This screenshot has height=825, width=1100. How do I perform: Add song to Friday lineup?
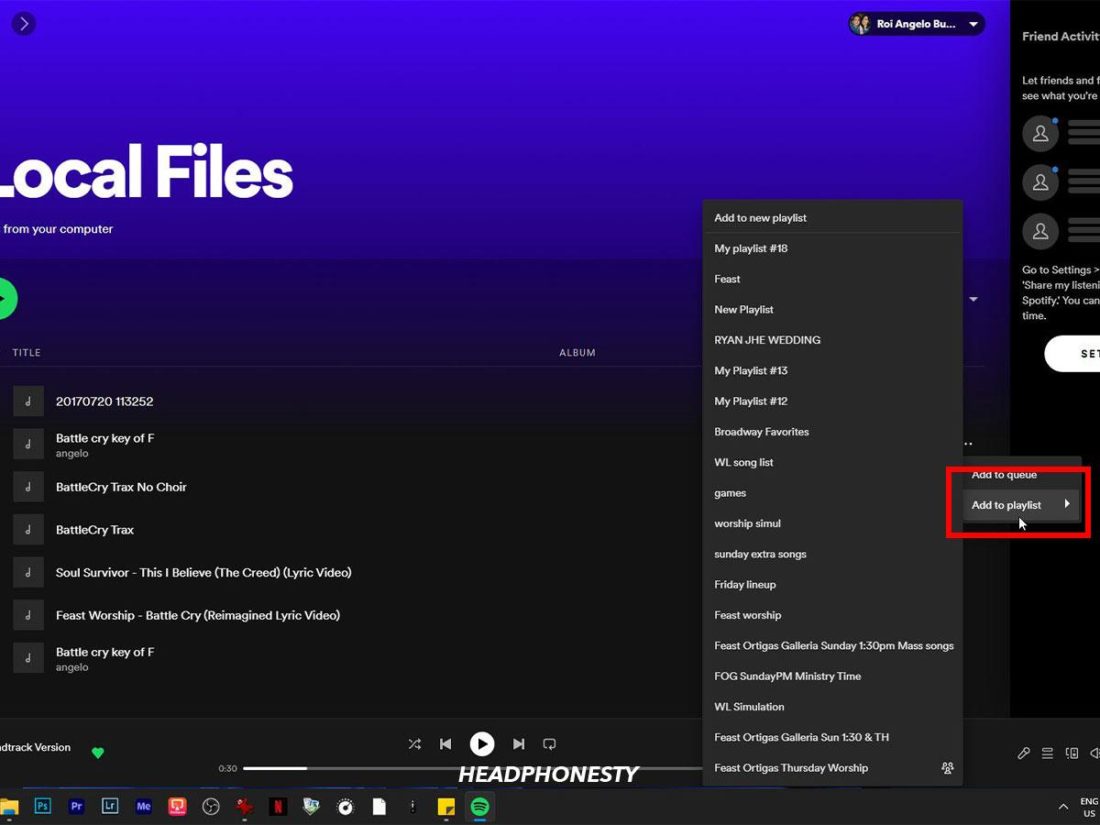pyautogui.click(x=832, y=584)
